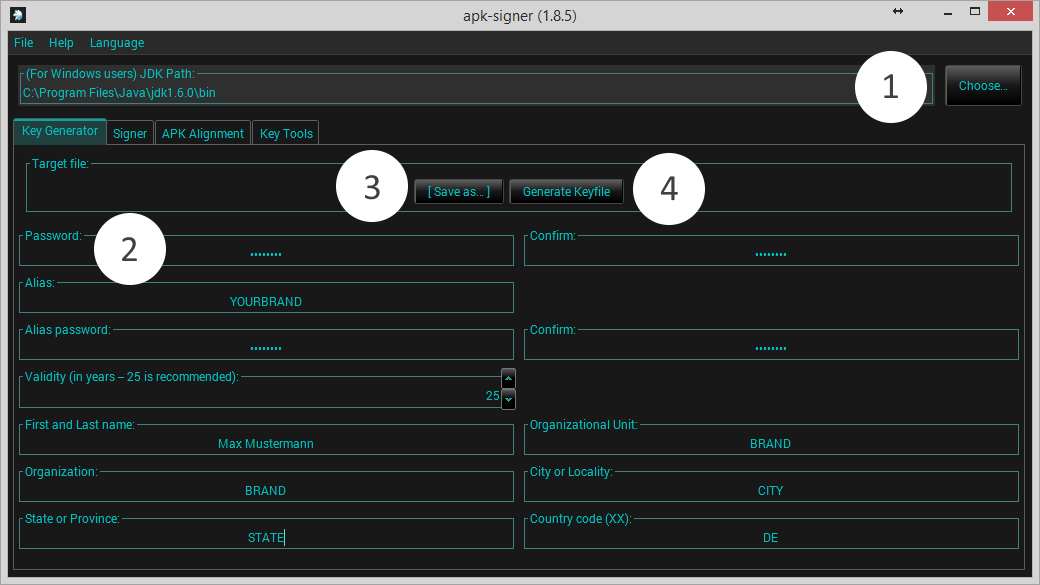1040x585 pixels.
Task: Increase the validity years with the up arrow
Action: point(508,379)
